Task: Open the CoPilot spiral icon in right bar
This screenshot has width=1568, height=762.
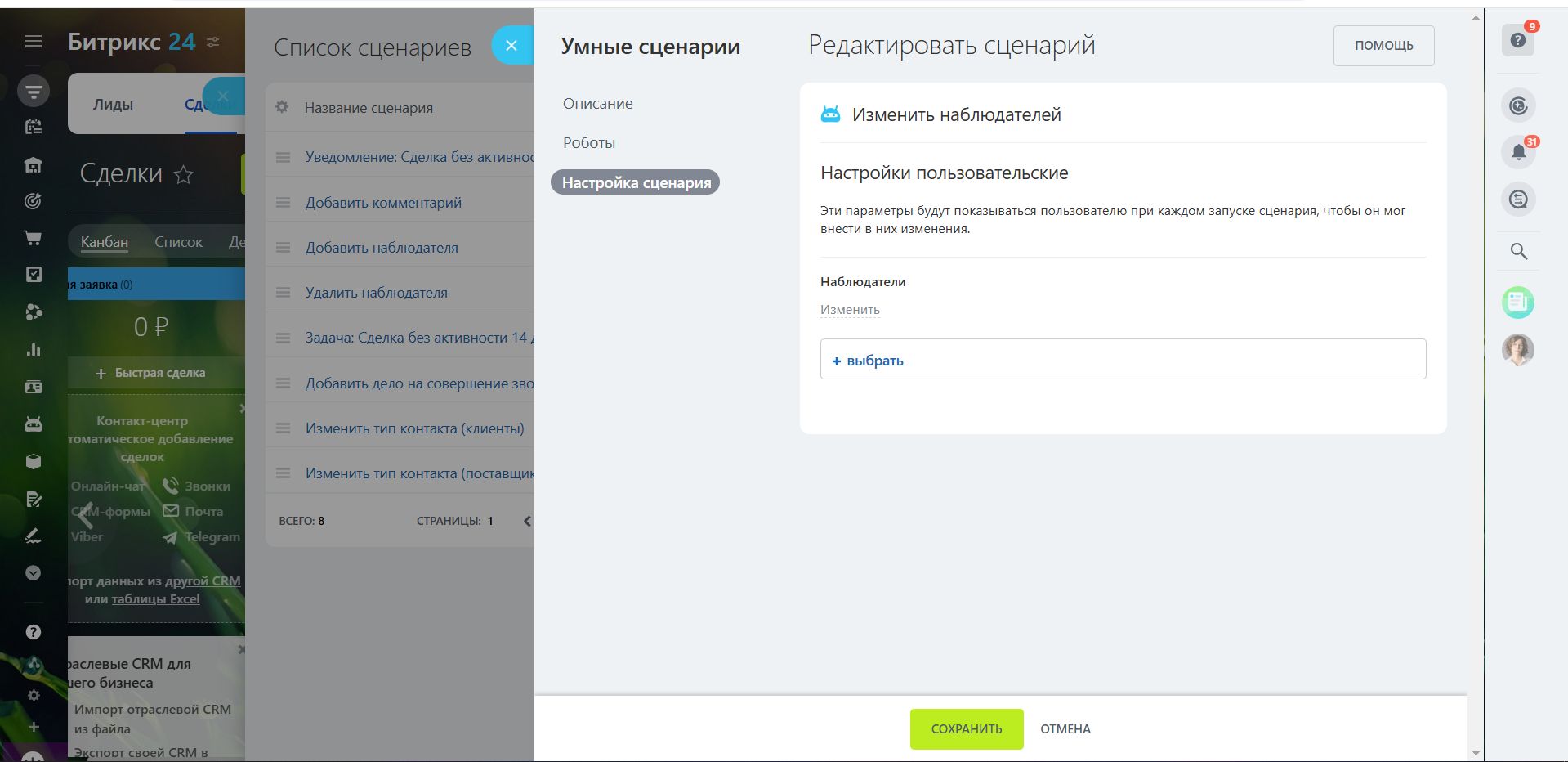Action: 1518,105
